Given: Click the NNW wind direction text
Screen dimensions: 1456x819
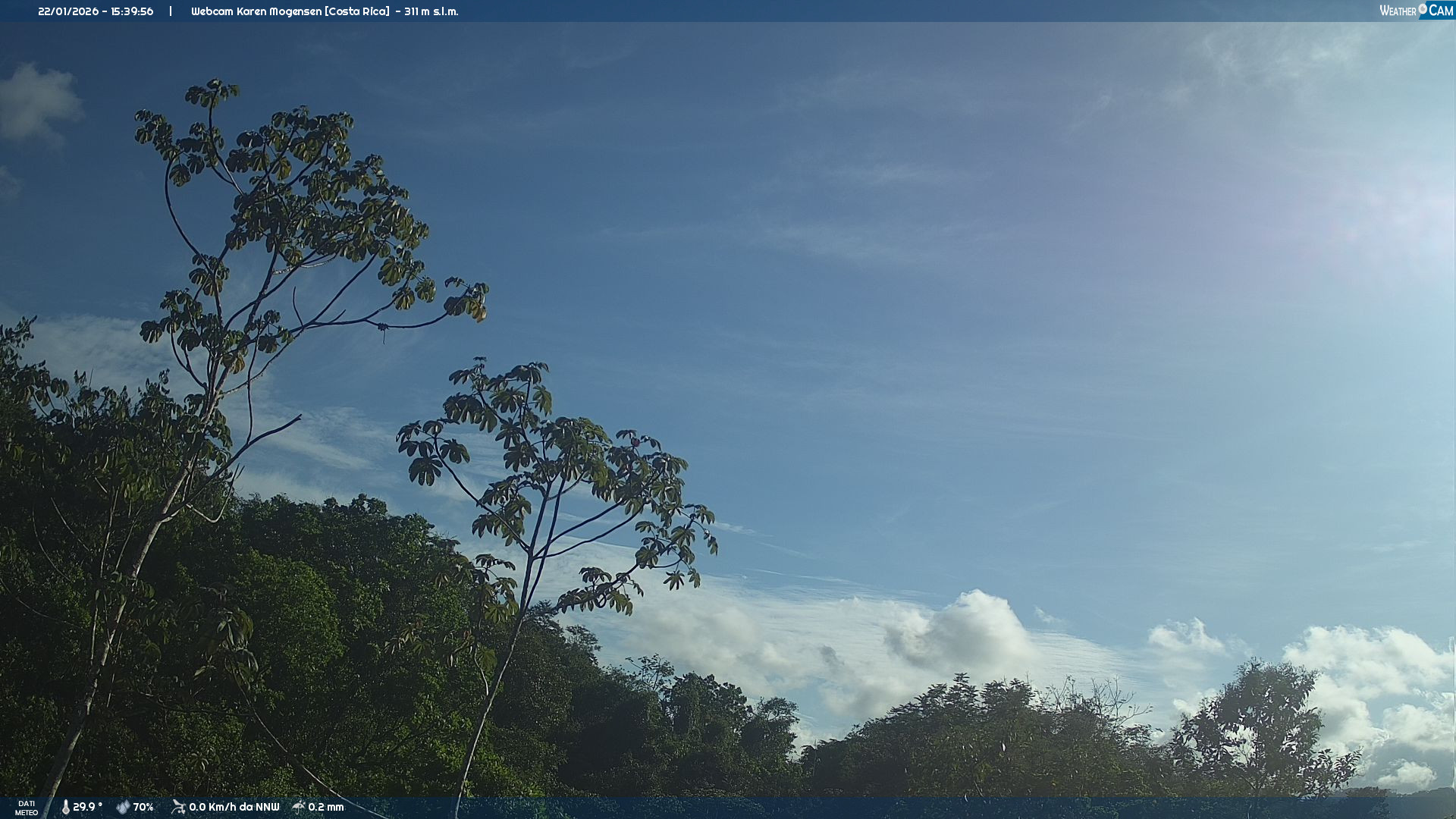Looking at the screenshot, I should coord(268,808).
